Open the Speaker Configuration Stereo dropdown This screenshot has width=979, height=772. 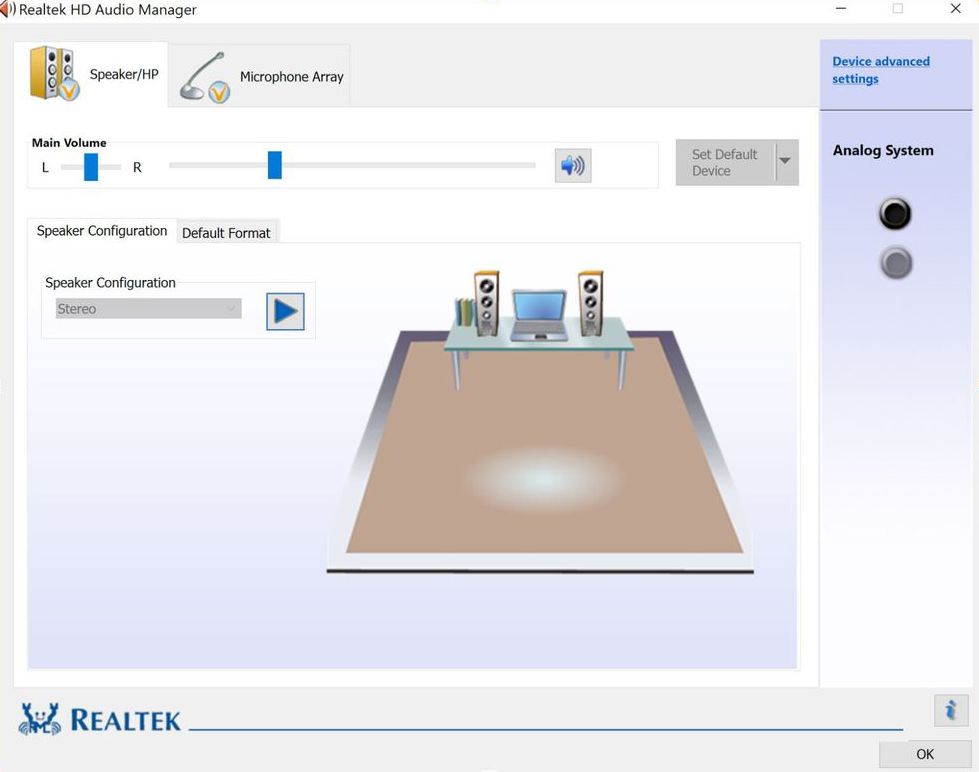pos(148,309)
